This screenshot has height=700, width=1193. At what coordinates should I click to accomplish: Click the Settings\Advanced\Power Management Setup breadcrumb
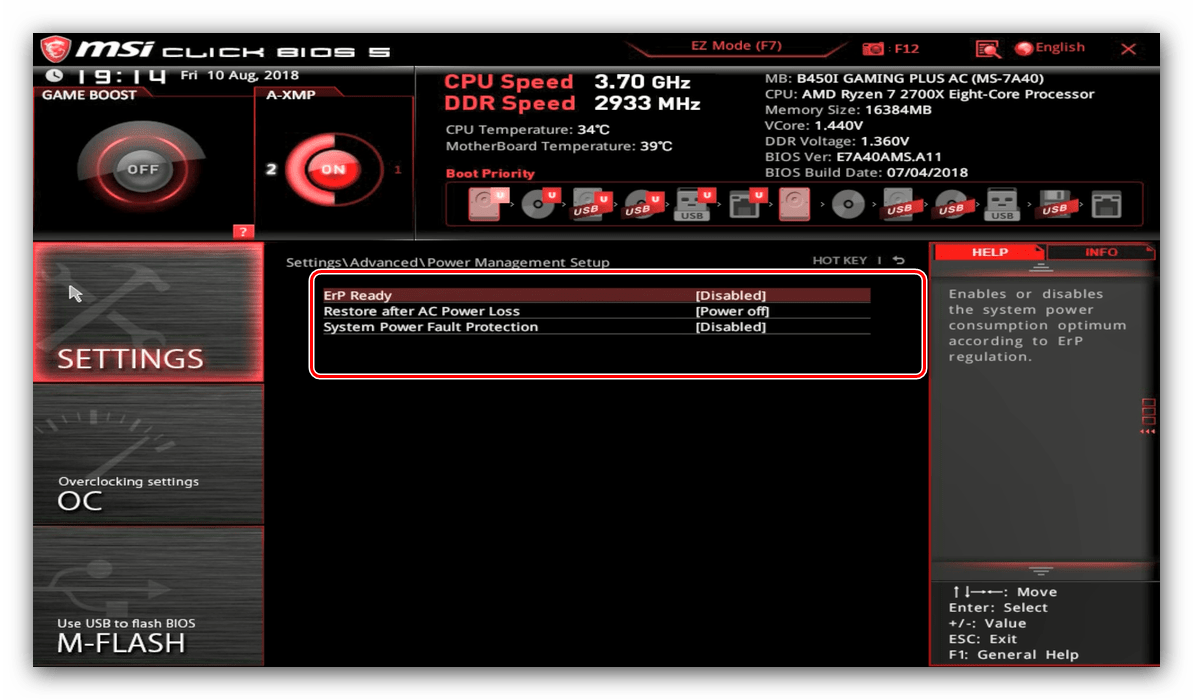[x=447, y=262]
